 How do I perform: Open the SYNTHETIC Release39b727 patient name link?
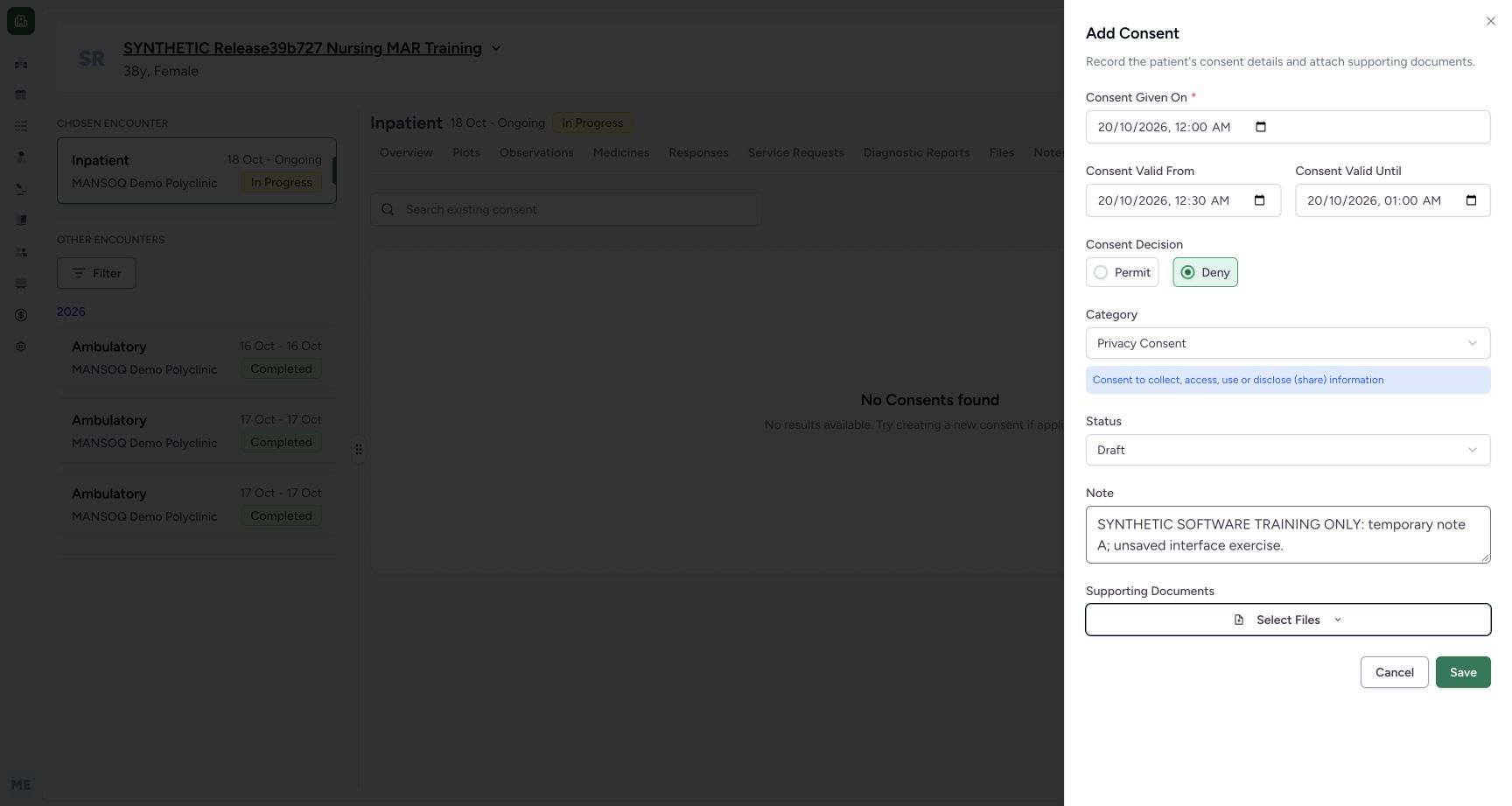click(x=303, y=48)
